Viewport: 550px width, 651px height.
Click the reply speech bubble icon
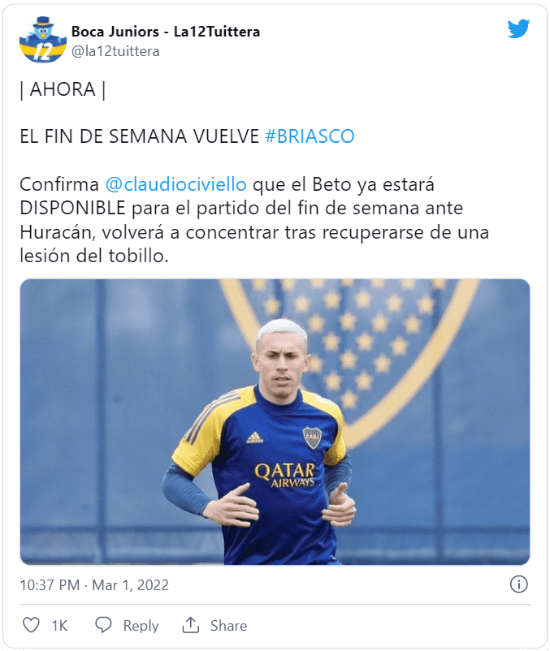click(103, 625)
